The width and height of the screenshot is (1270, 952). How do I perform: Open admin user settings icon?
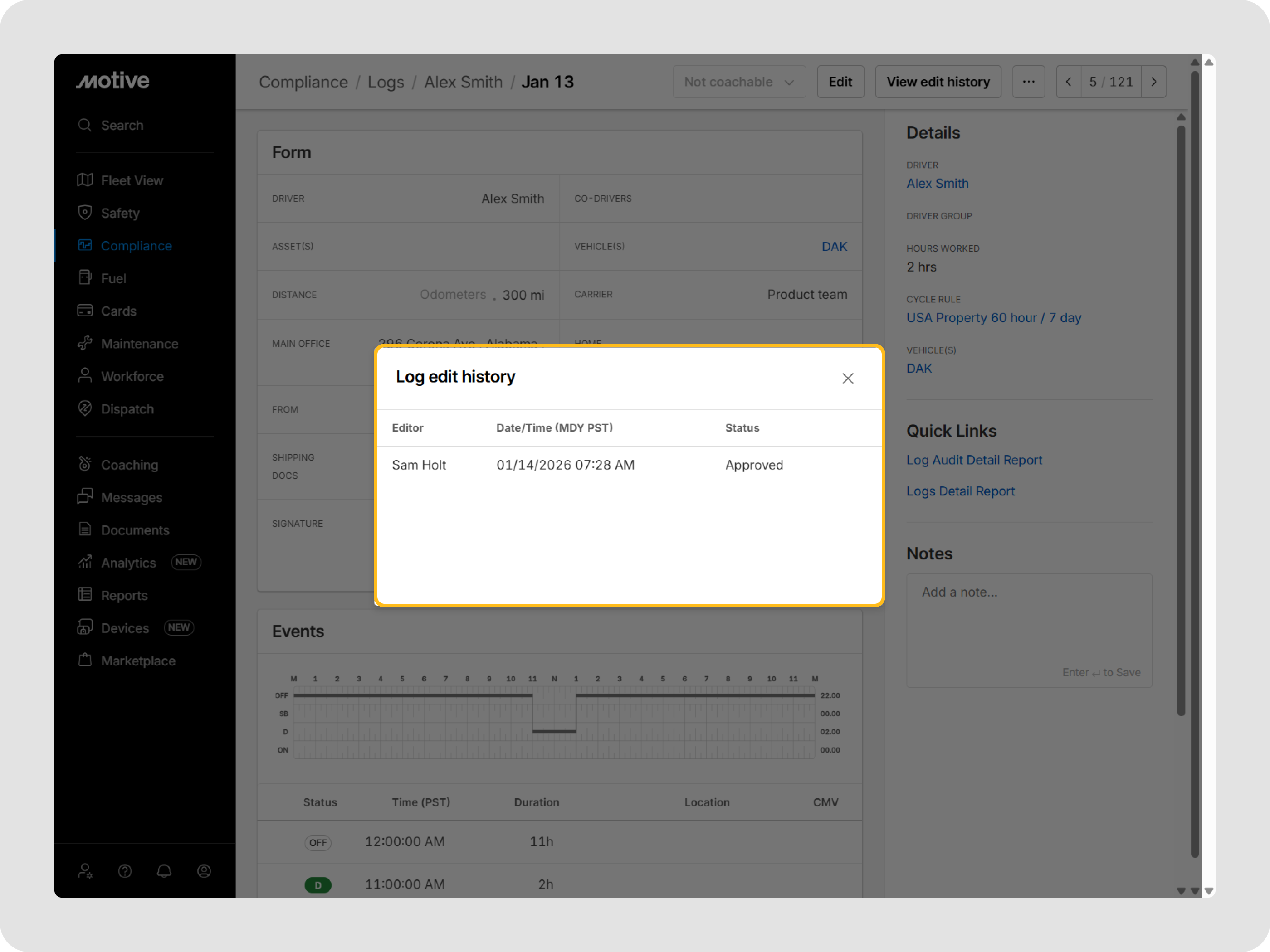click(x=85, y=871)
